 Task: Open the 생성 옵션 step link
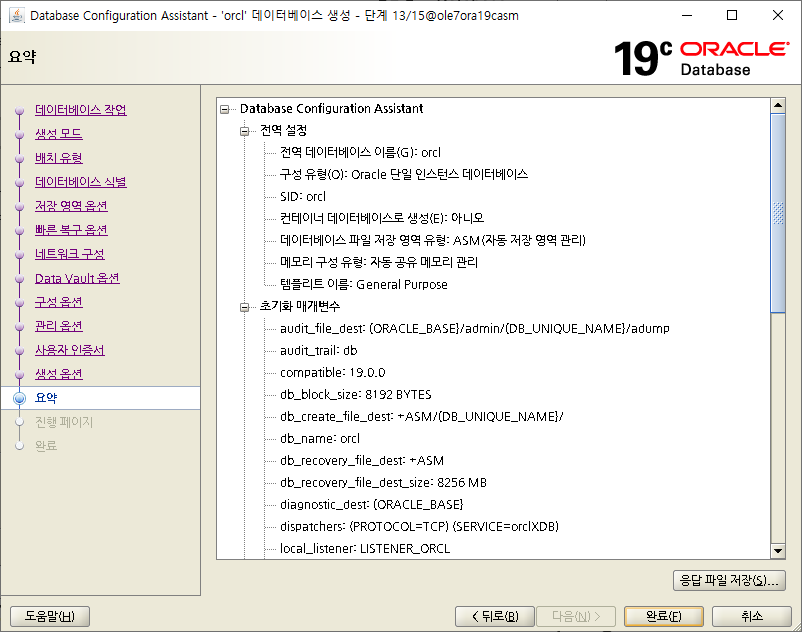pyautogui.click(x=59, y=374)
